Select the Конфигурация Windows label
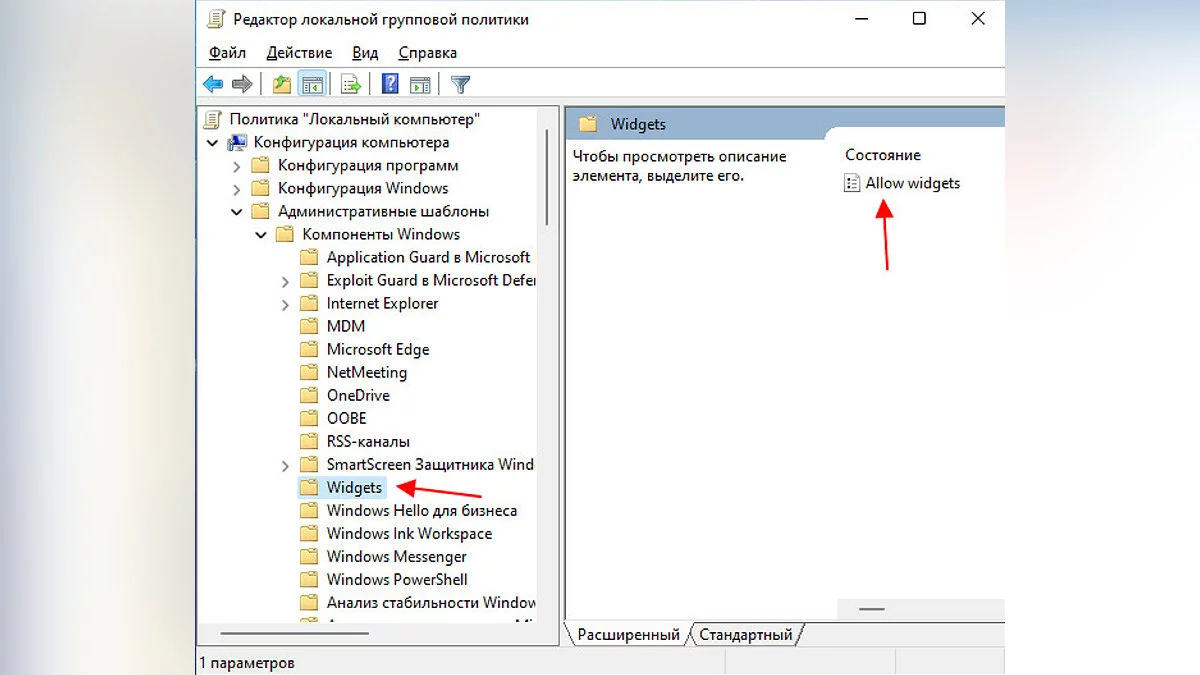The height and width of the screenshot is (675, 1200). click(x=363, y=188)
